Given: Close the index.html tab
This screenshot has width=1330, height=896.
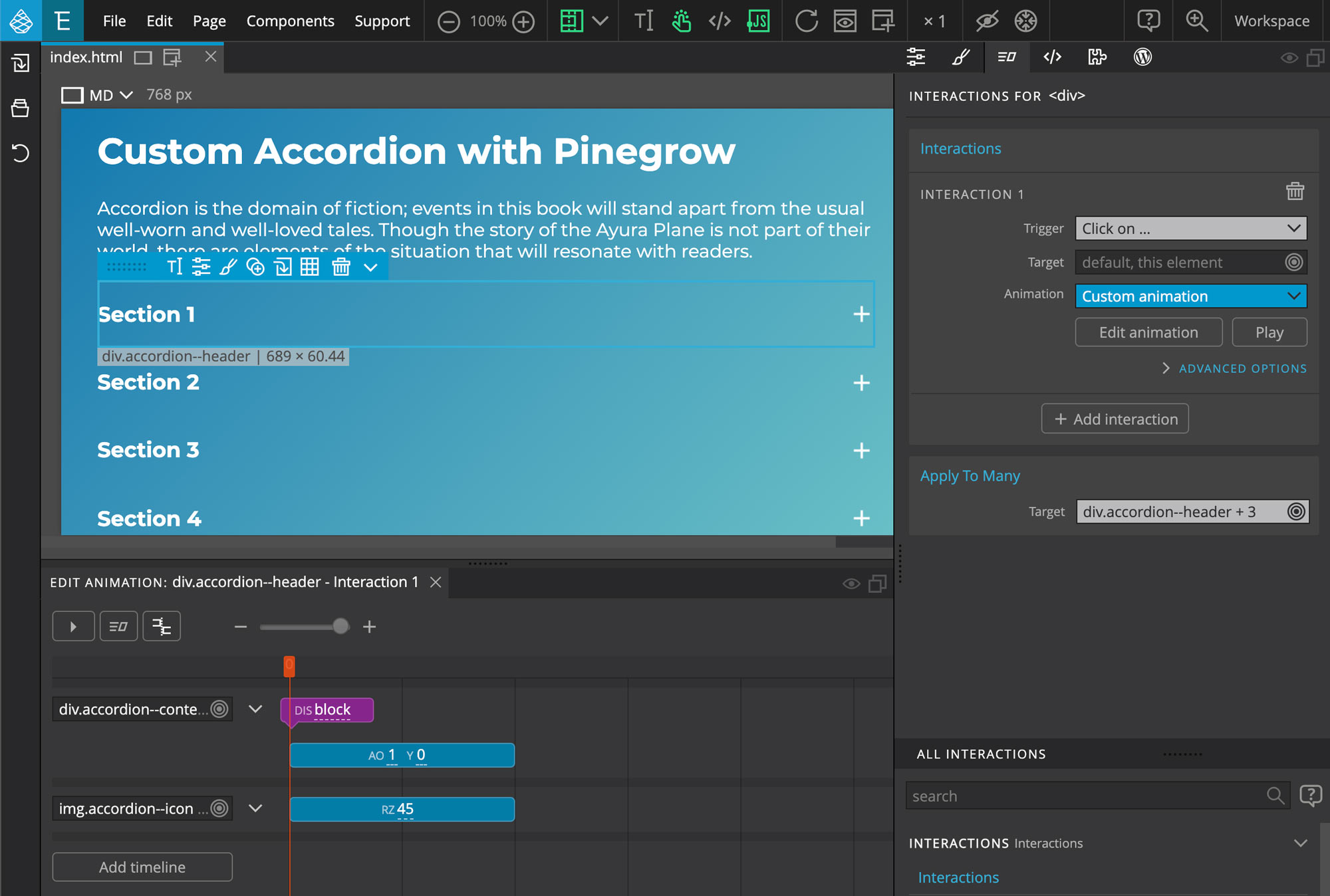Looking at the screenshot, I should [x=211, y=56].
